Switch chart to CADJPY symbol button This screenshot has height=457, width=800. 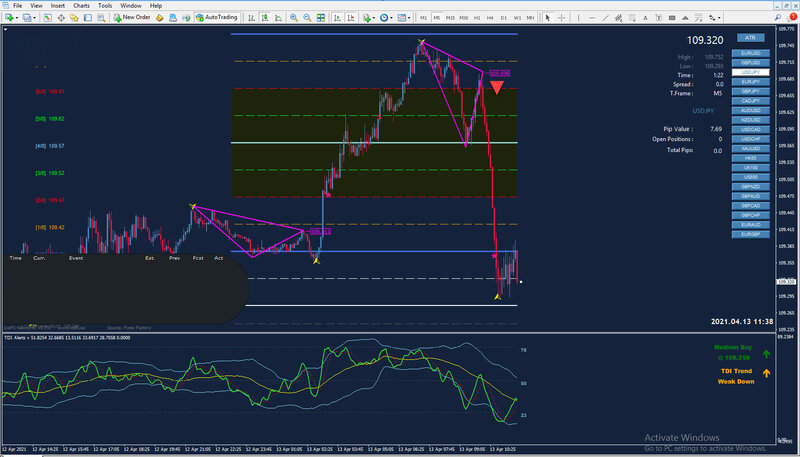pyautogui.click(x=751, y=101)
